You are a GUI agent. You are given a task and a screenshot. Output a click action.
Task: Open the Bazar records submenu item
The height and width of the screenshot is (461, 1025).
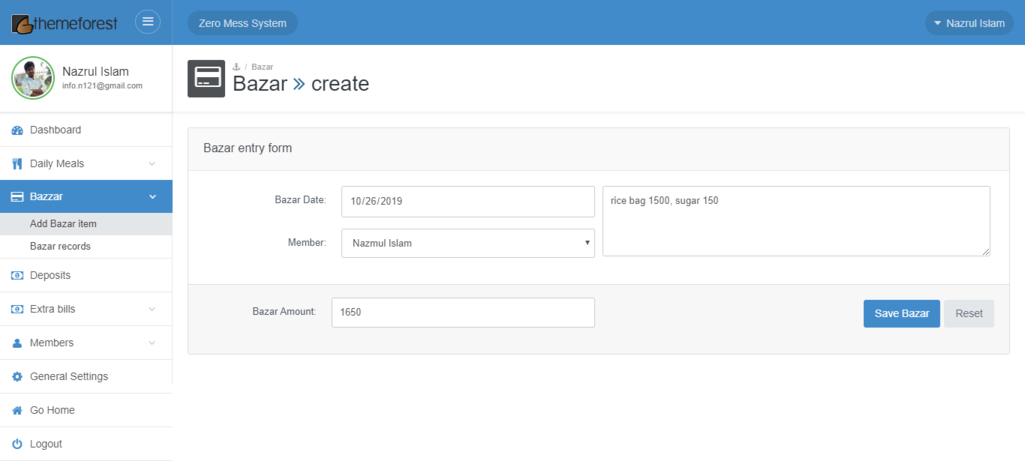[x=61, y=246]
